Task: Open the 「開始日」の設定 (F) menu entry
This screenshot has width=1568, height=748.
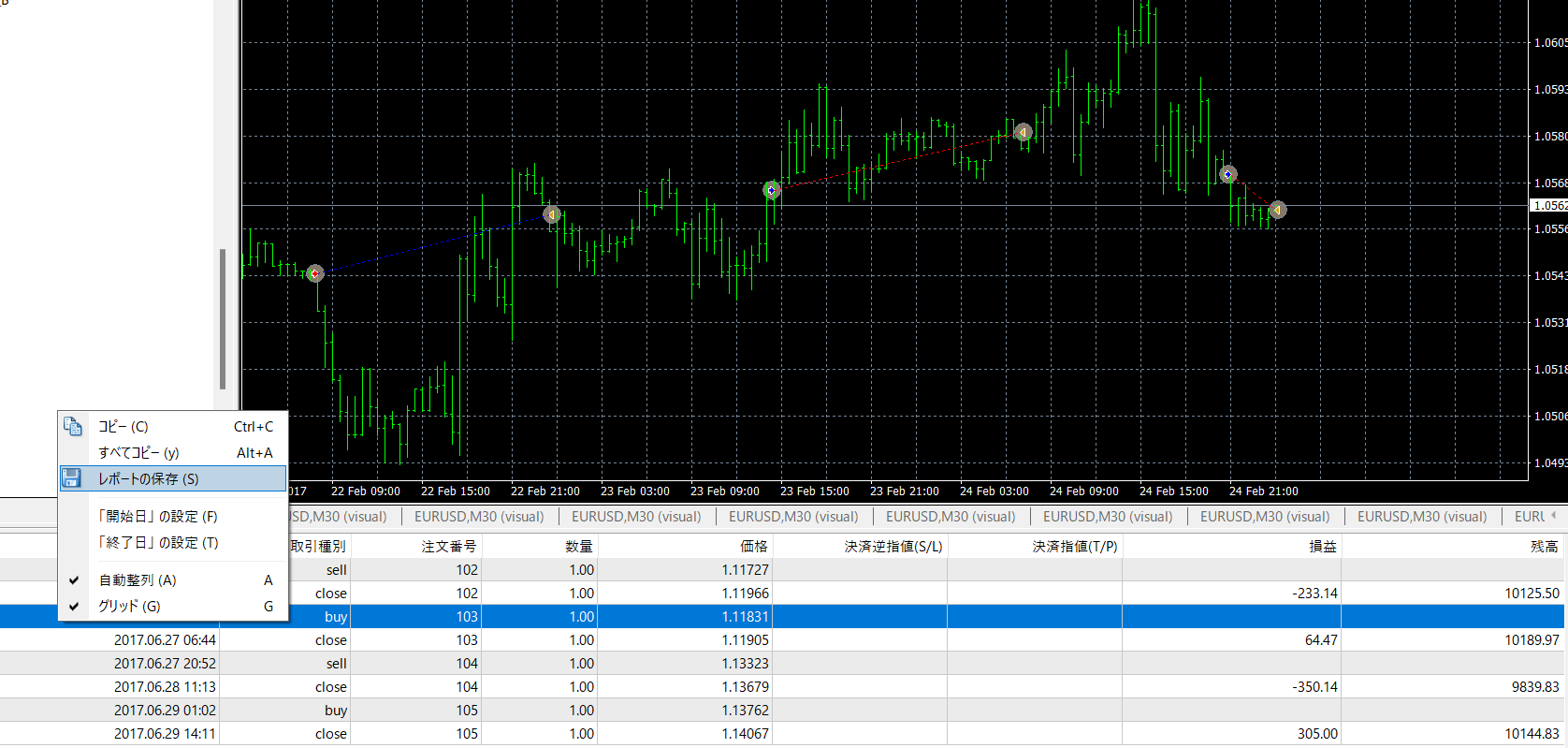Action: [x=157, y=517]
